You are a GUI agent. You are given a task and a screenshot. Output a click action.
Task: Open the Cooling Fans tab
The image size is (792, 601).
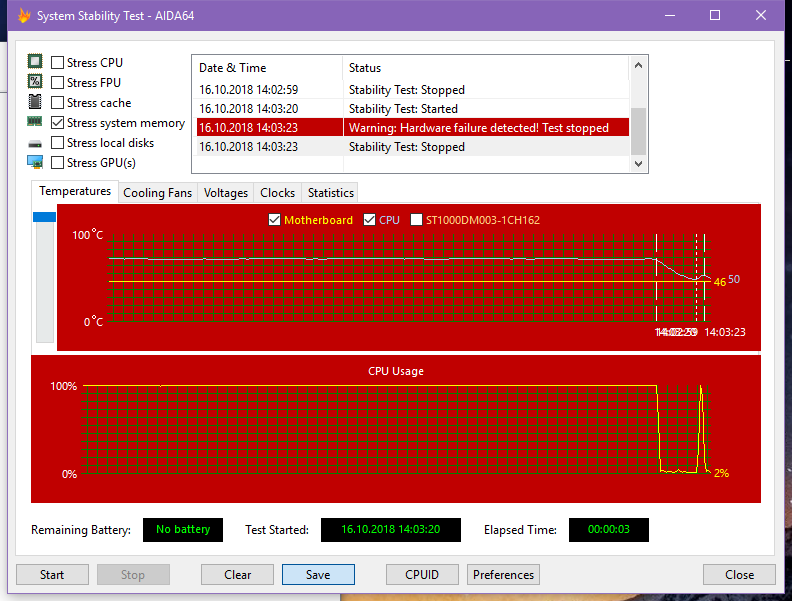point(158,193)
